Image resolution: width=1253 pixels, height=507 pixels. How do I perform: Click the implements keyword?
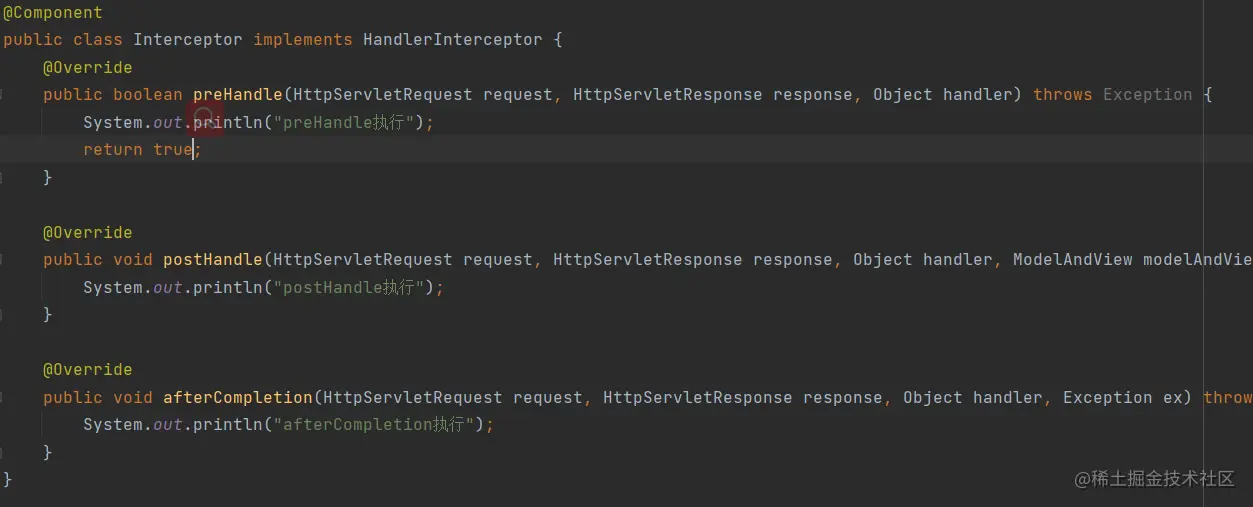303,40
